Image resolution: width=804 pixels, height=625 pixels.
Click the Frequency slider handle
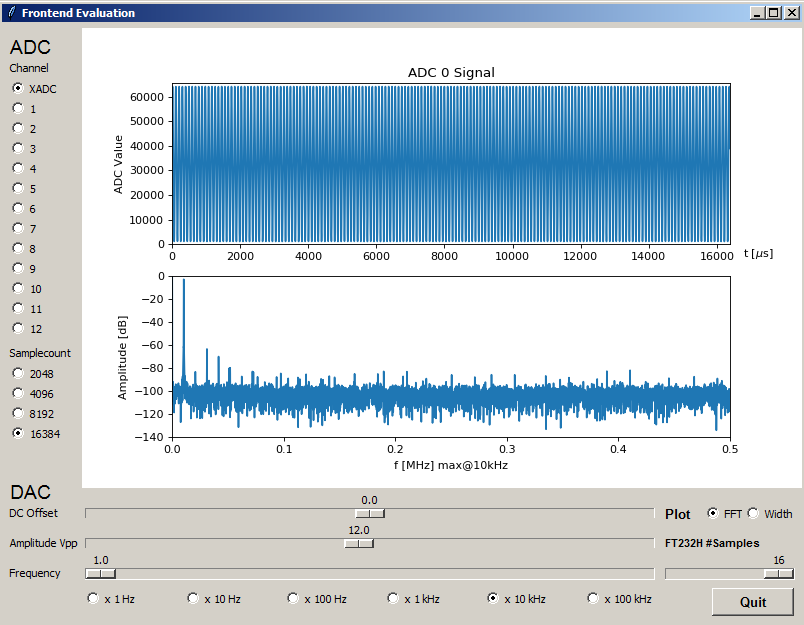100,574
